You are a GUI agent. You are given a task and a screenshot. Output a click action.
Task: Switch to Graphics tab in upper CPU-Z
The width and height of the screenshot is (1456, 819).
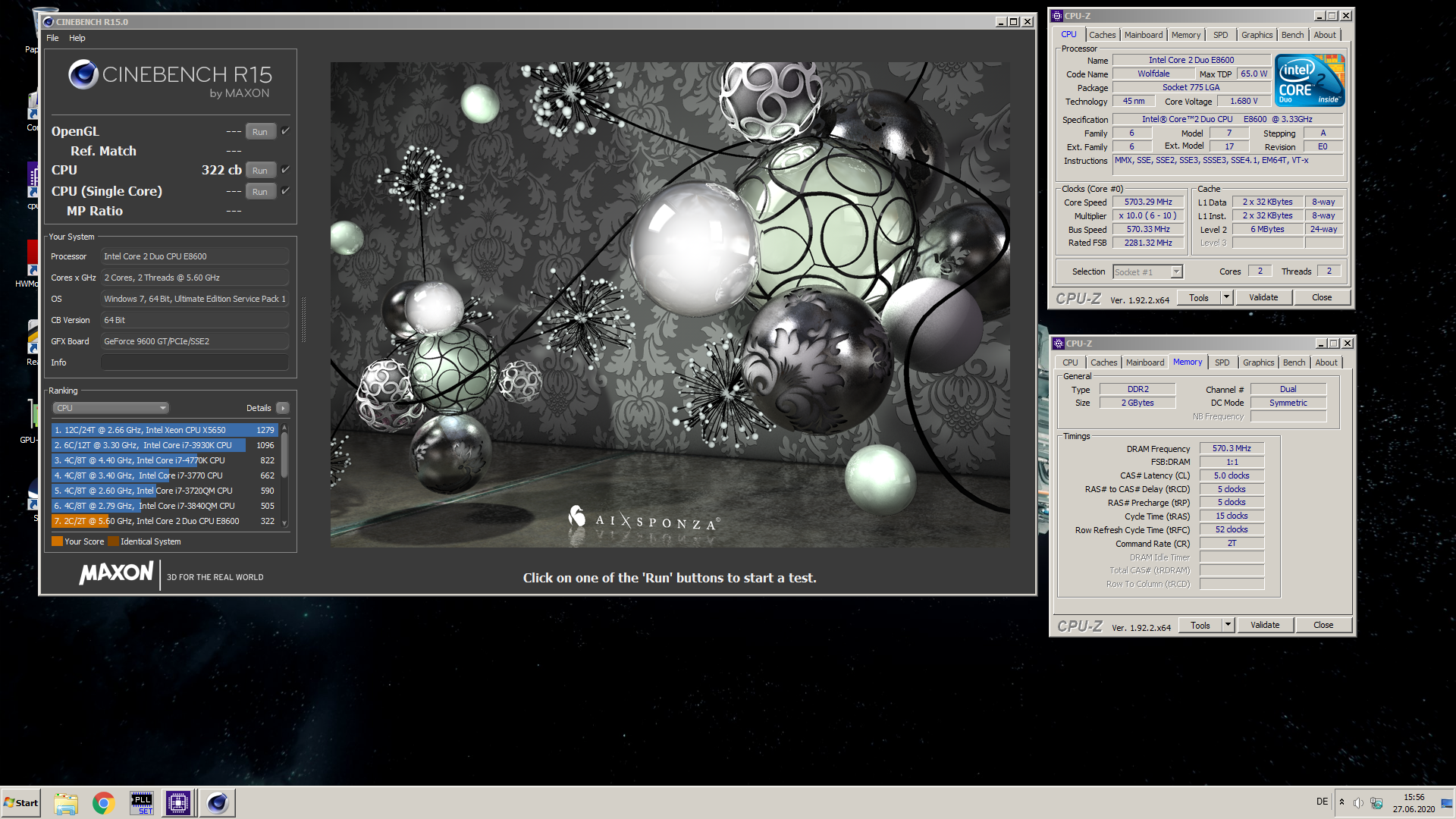(x=1257, y=35)
